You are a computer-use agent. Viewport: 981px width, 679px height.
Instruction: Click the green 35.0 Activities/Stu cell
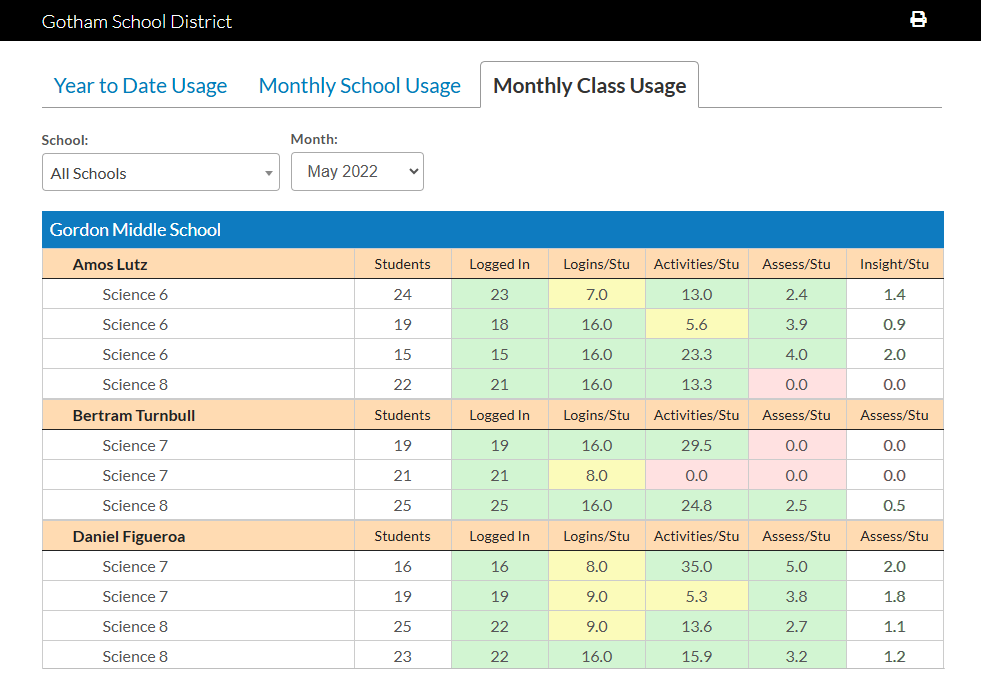[696, 565]
